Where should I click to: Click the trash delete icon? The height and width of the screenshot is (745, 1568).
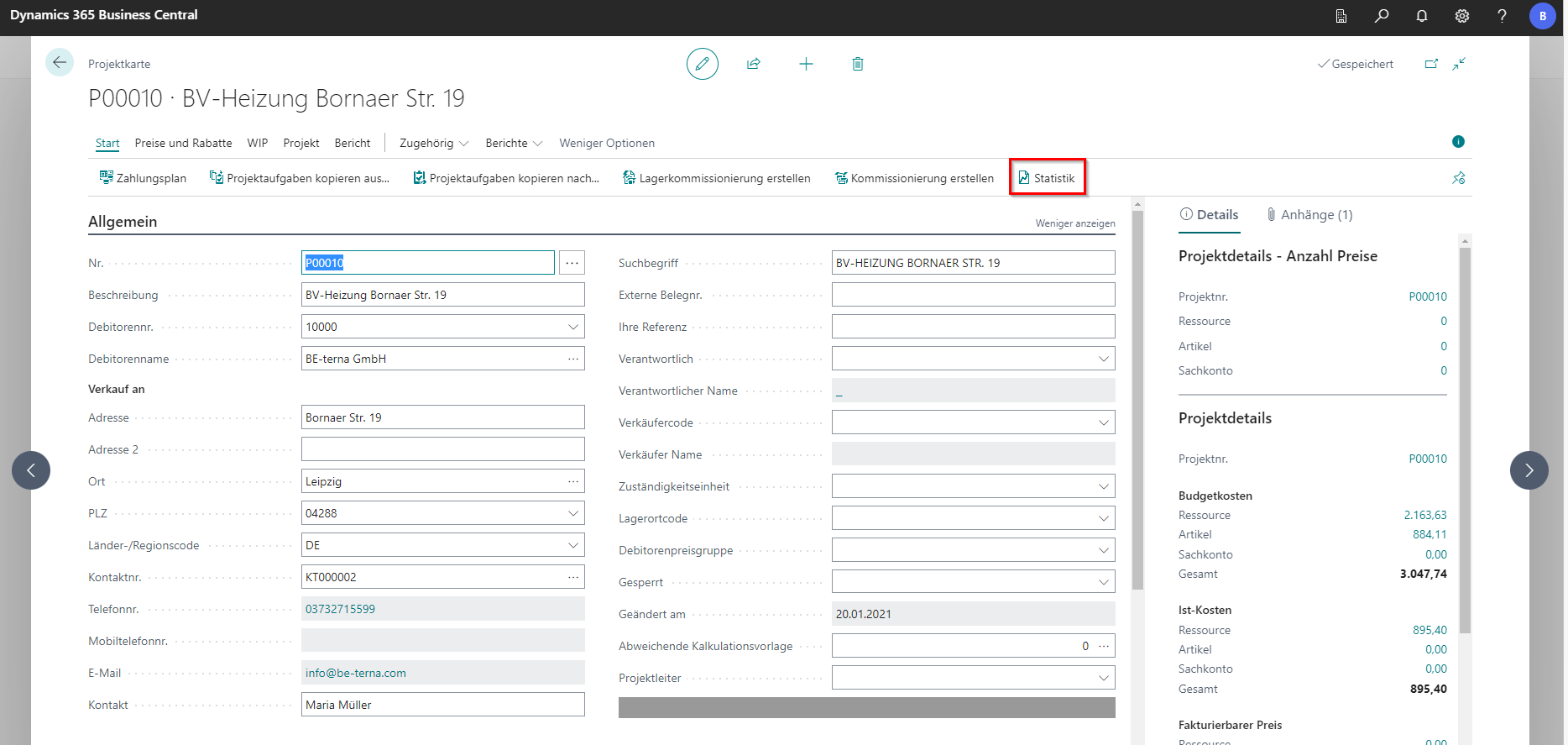click(x=857, y=64)
